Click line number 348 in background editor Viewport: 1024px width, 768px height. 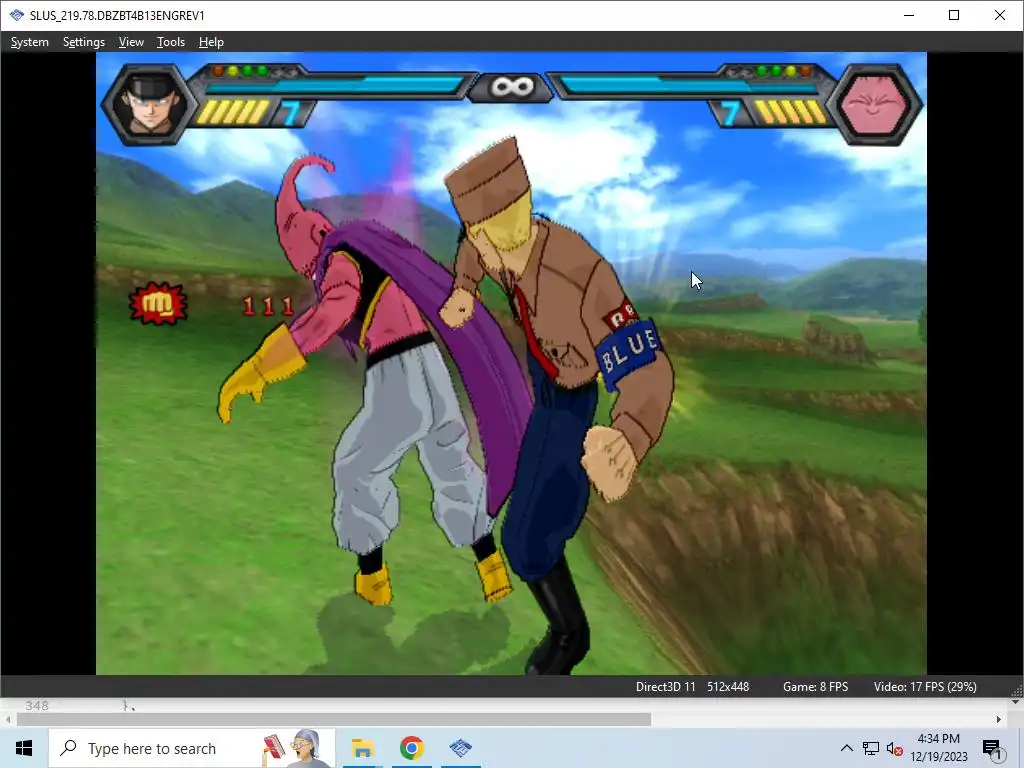(37, 705)
